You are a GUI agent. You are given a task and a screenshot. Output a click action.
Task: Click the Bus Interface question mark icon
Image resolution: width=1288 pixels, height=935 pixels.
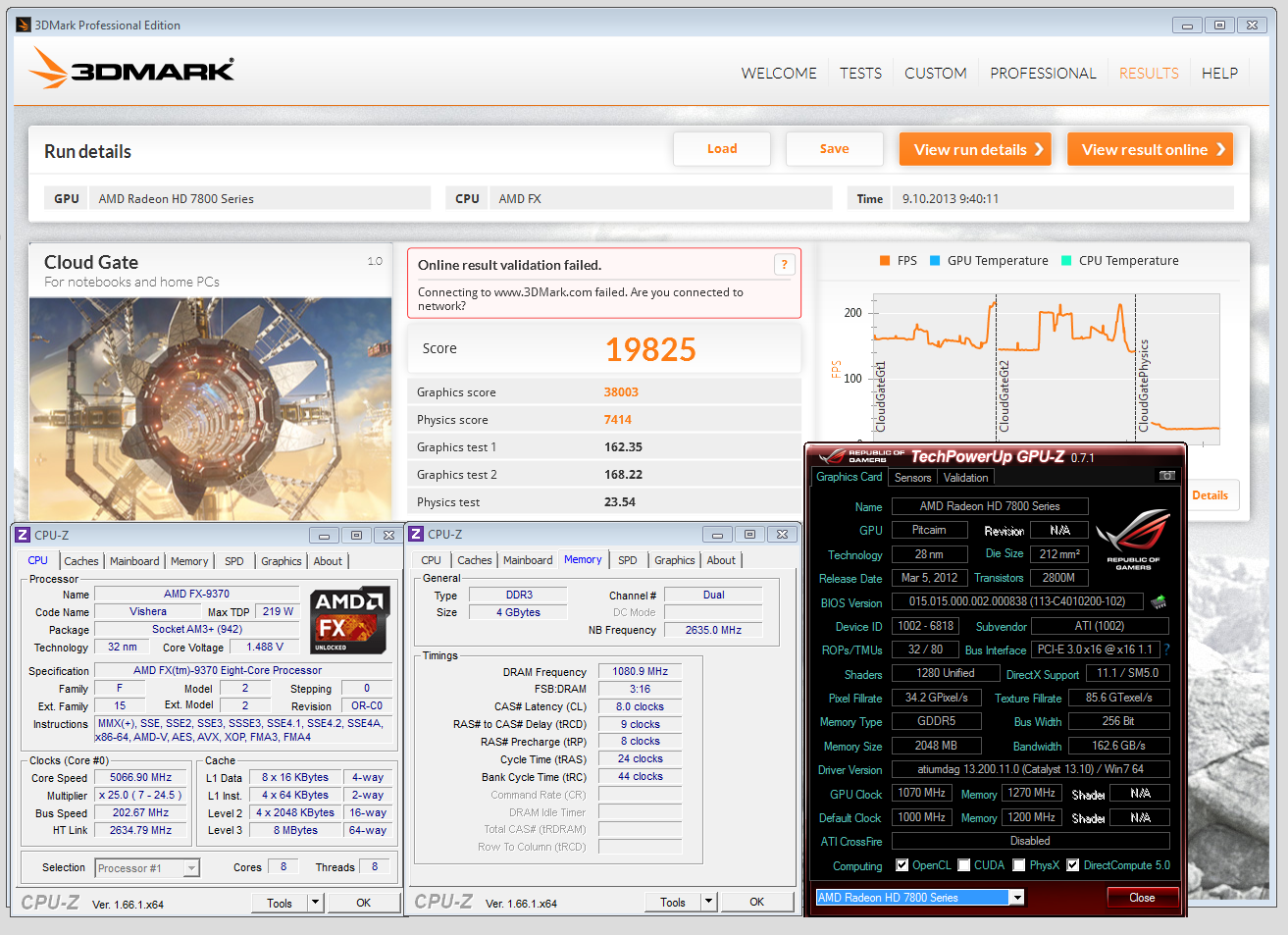(1166, 649)
